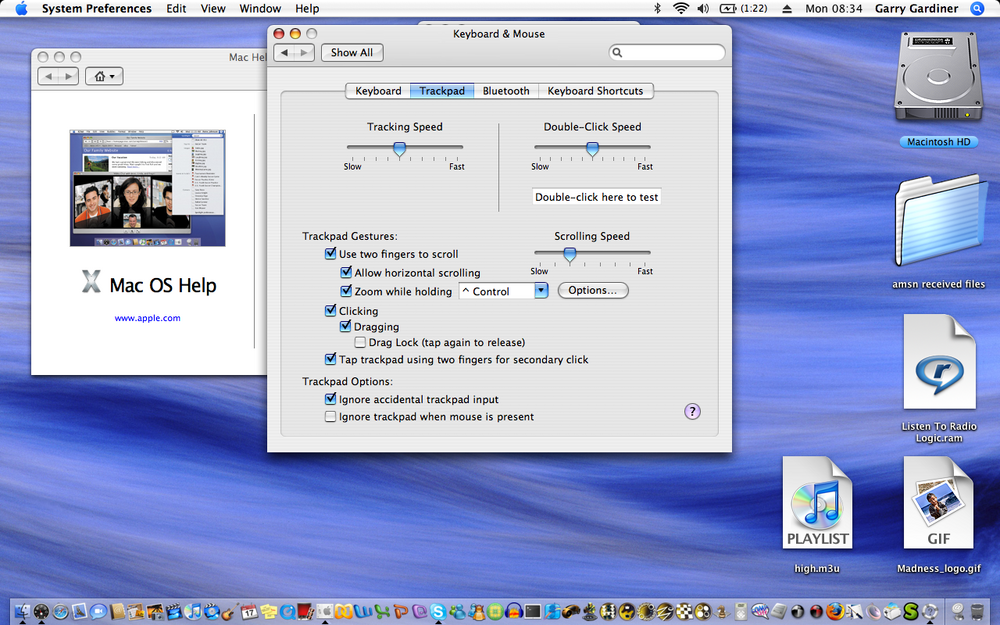The height and width of the screenshot is (625, 1000).
Task: Open QuickTime Player in the Dock
Action: click(287, 612)
